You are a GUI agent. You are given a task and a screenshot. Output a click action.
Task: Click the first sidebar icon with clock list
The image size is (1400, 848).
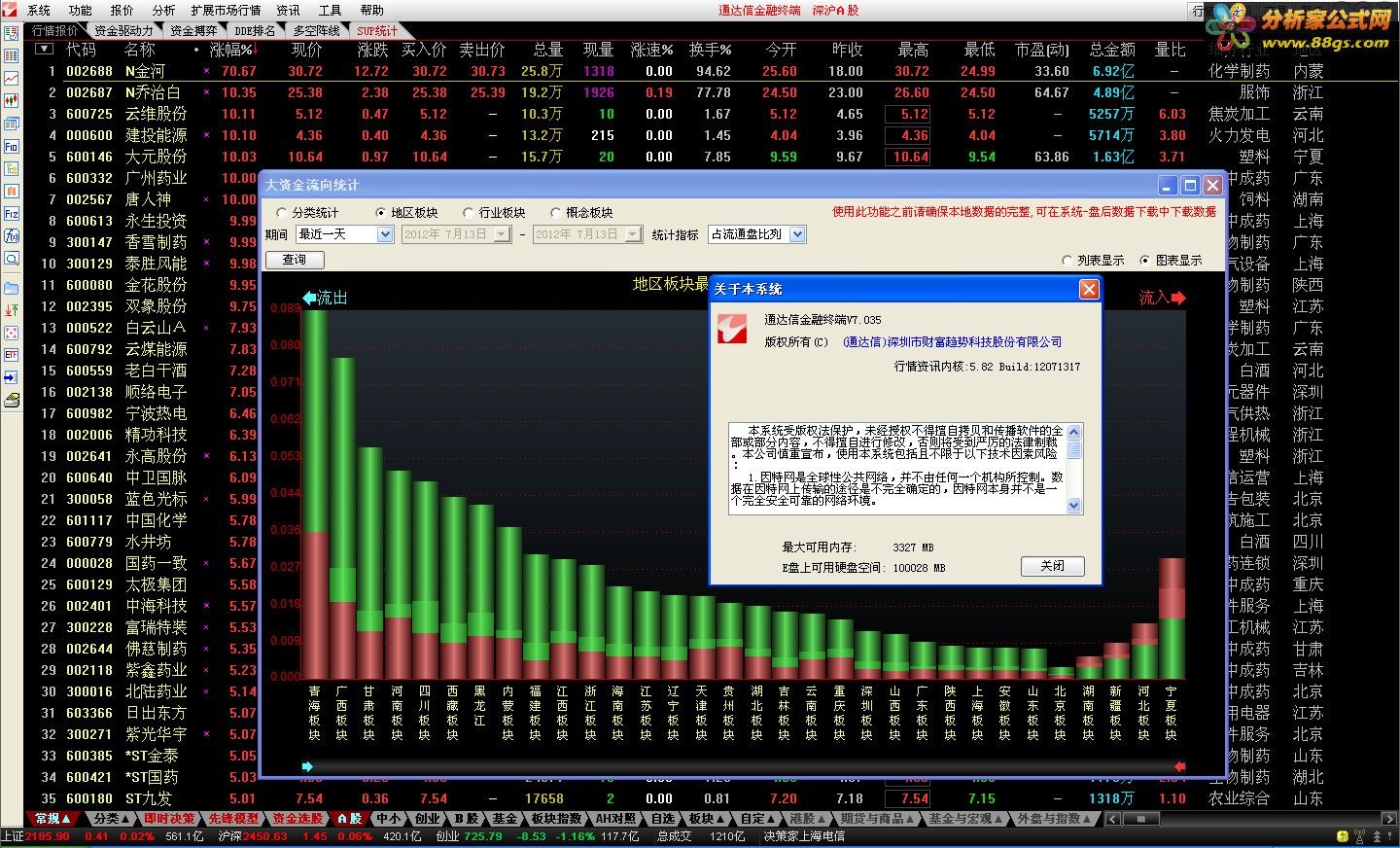click(12, 33)
